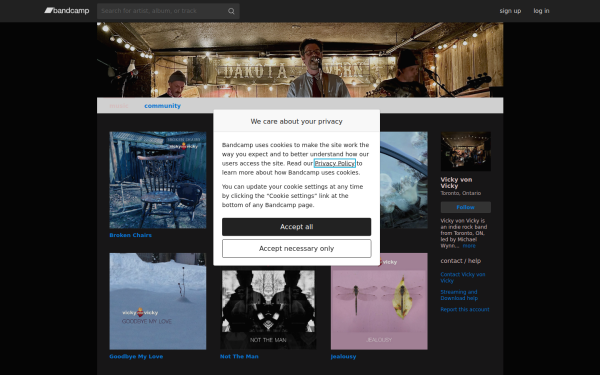Open the Goodbye My Love album cover
Image resolution: width=600 pixels, height=375 pixels.
click(158, 301)
